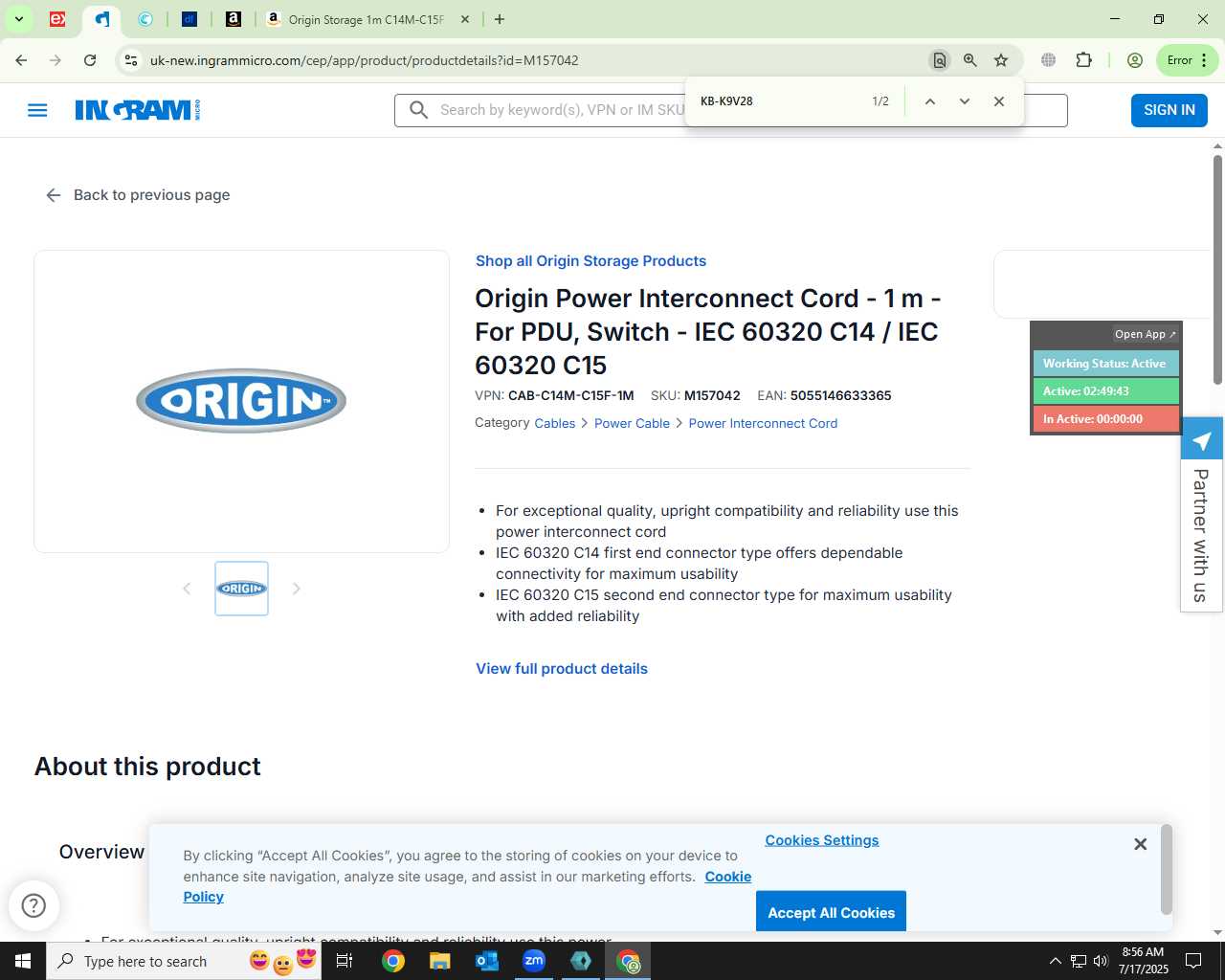Accept All Cookies

pyautogui.click(x=831, y=912)
